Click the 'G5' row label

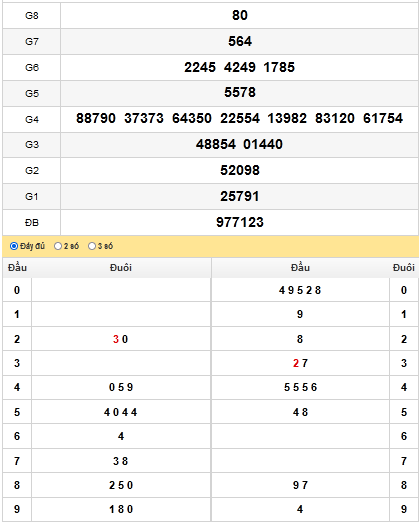tap(32, 93)
